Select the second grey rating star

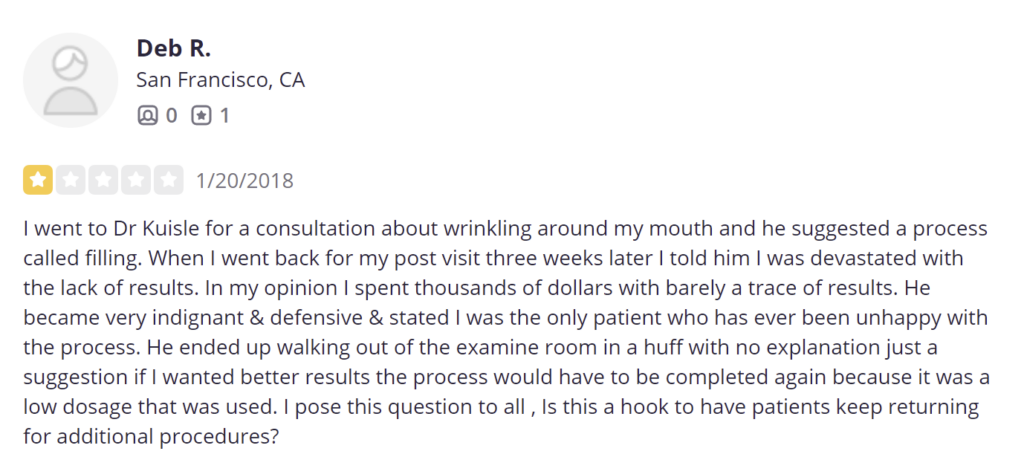click(x=71, y=180)
